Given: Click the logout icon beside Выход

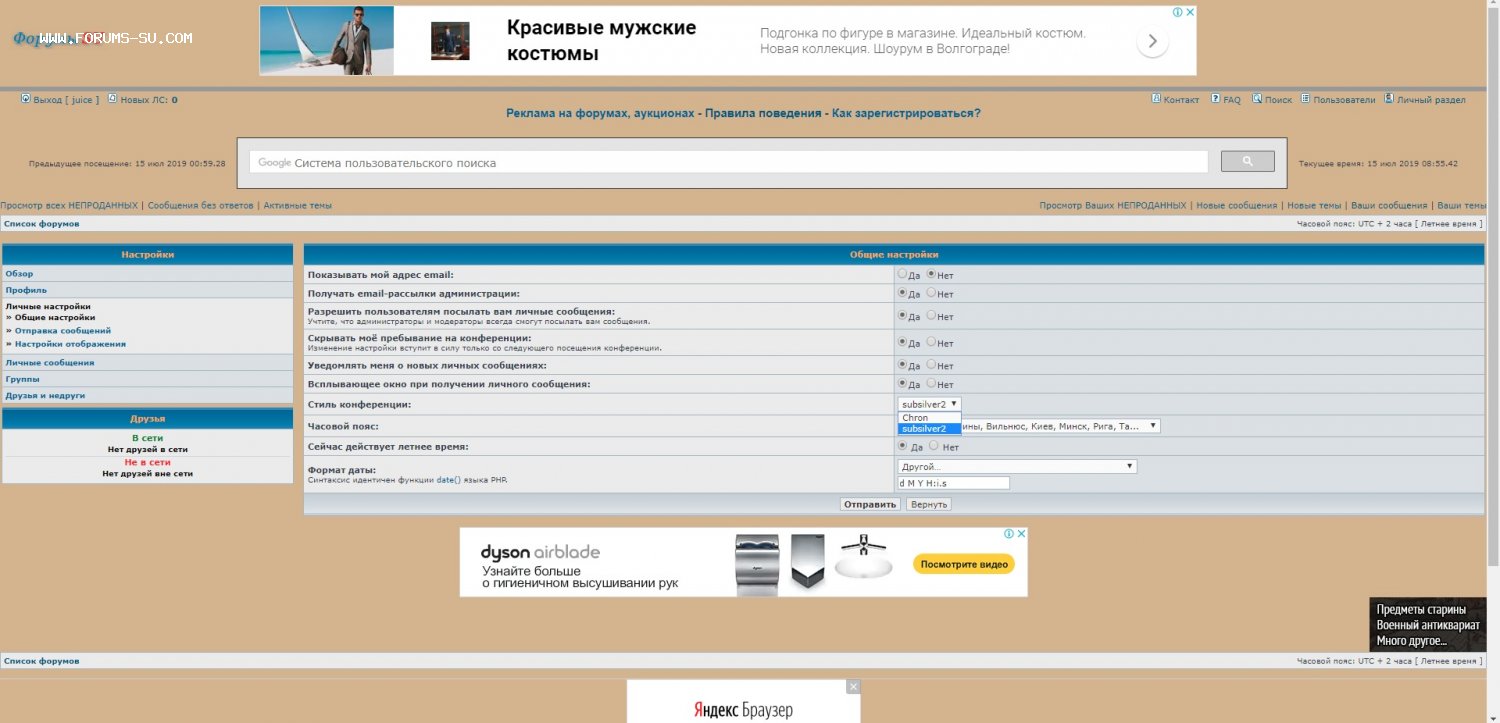Looking at the screenshot, I should pyautogui.click(x=26, y=99).
